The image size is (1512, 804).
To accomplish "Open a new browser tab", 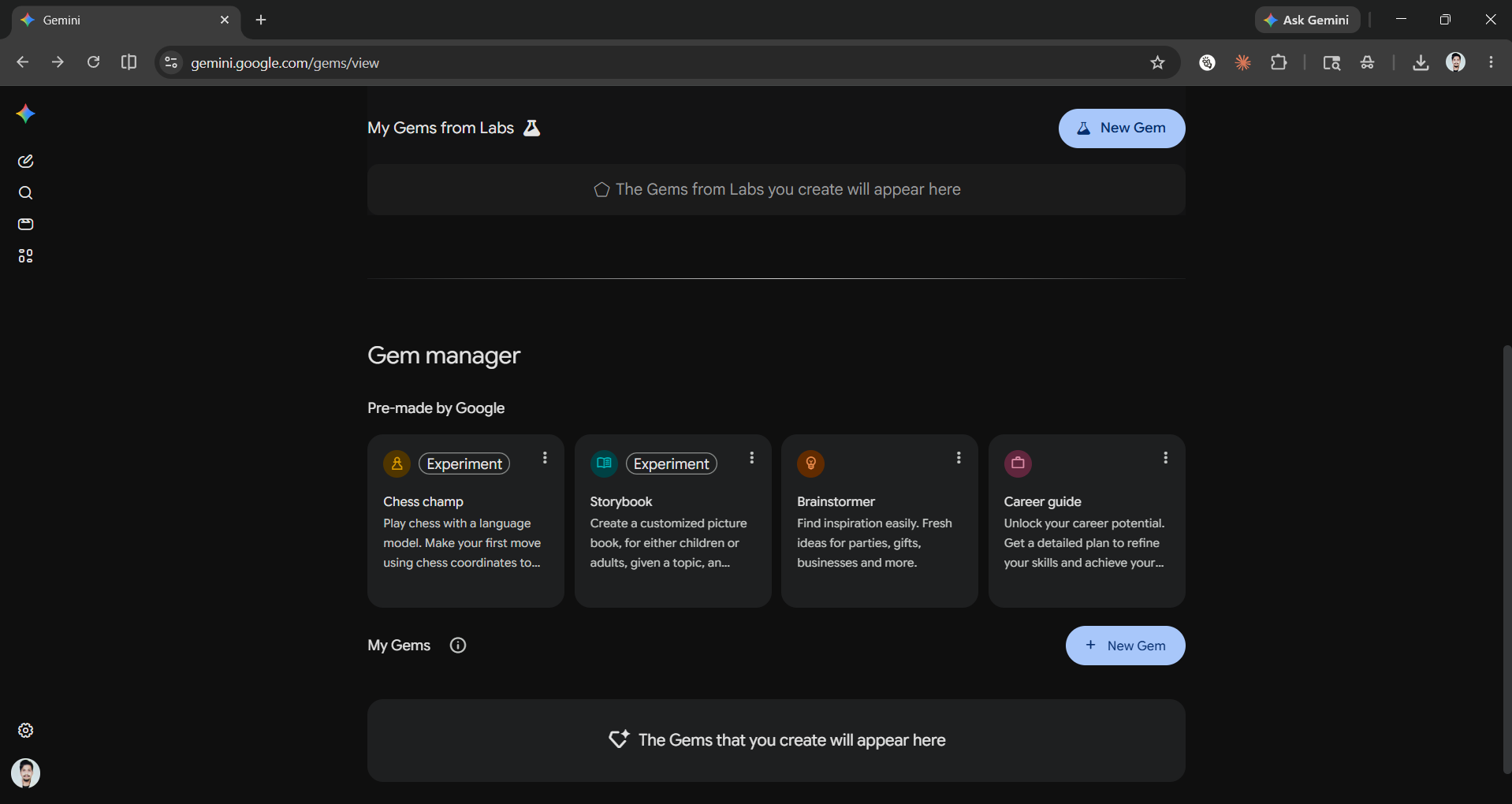I will pyautogui.click(x=261, y=20).
